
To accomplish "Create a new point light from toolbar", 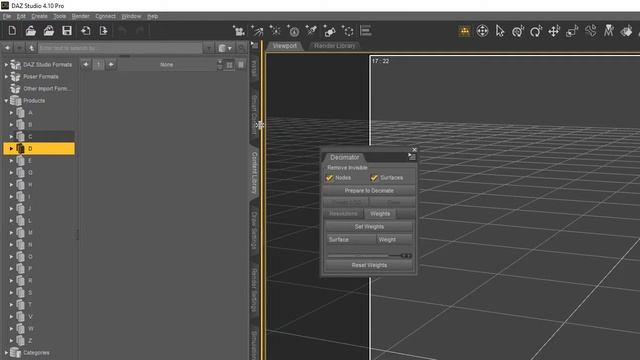I will click(276, 31).
